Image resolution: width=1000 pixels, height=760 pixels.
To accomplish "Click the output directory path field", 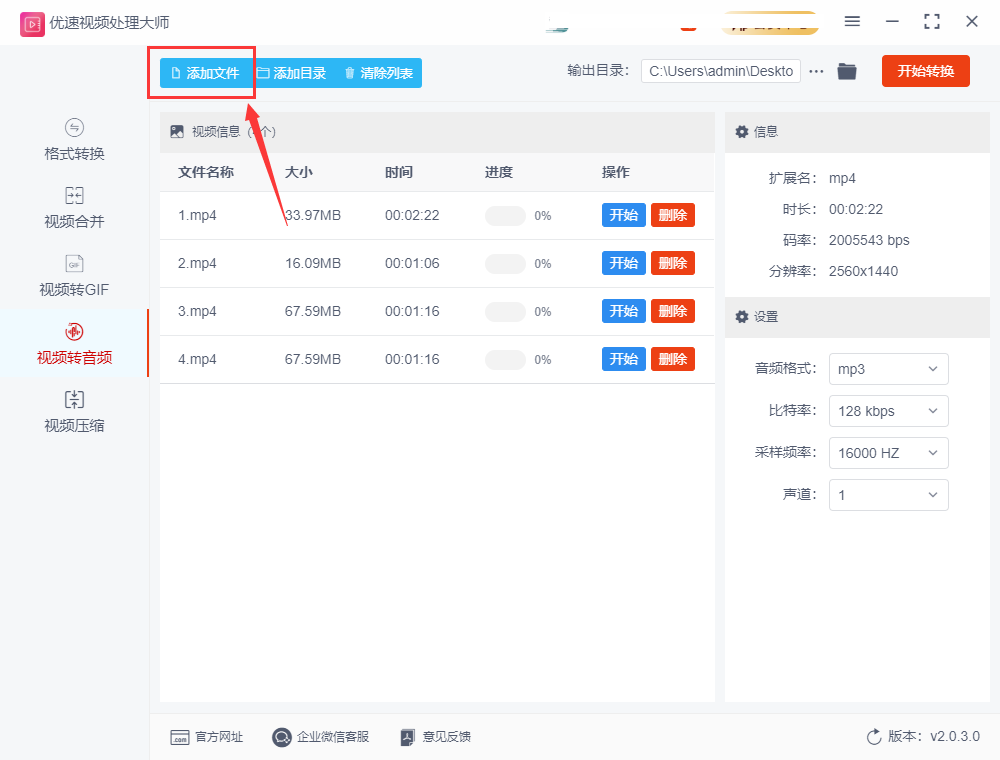I will (x=720, y=71).
